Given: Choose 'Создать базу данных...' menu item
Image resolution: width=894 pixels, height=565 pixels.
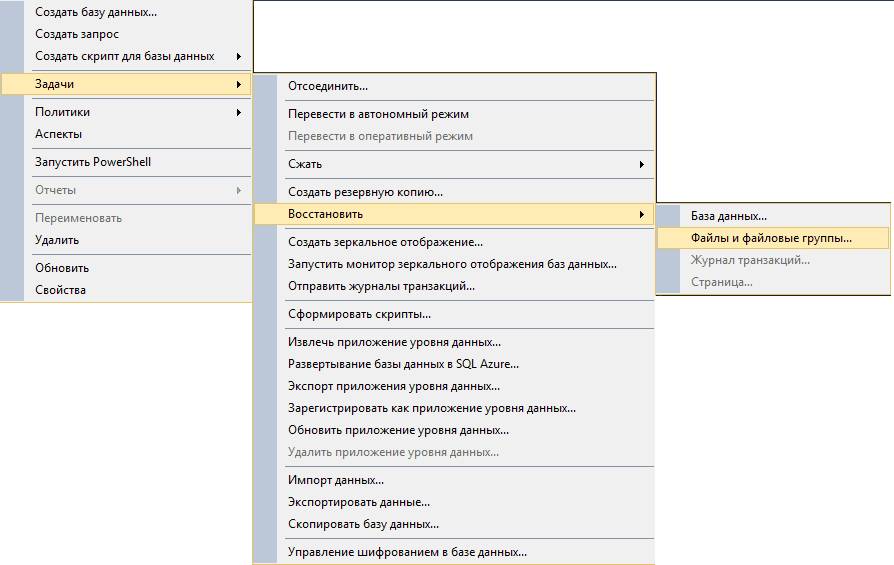Looking at the screenshot, I should [x=96, y=12].
